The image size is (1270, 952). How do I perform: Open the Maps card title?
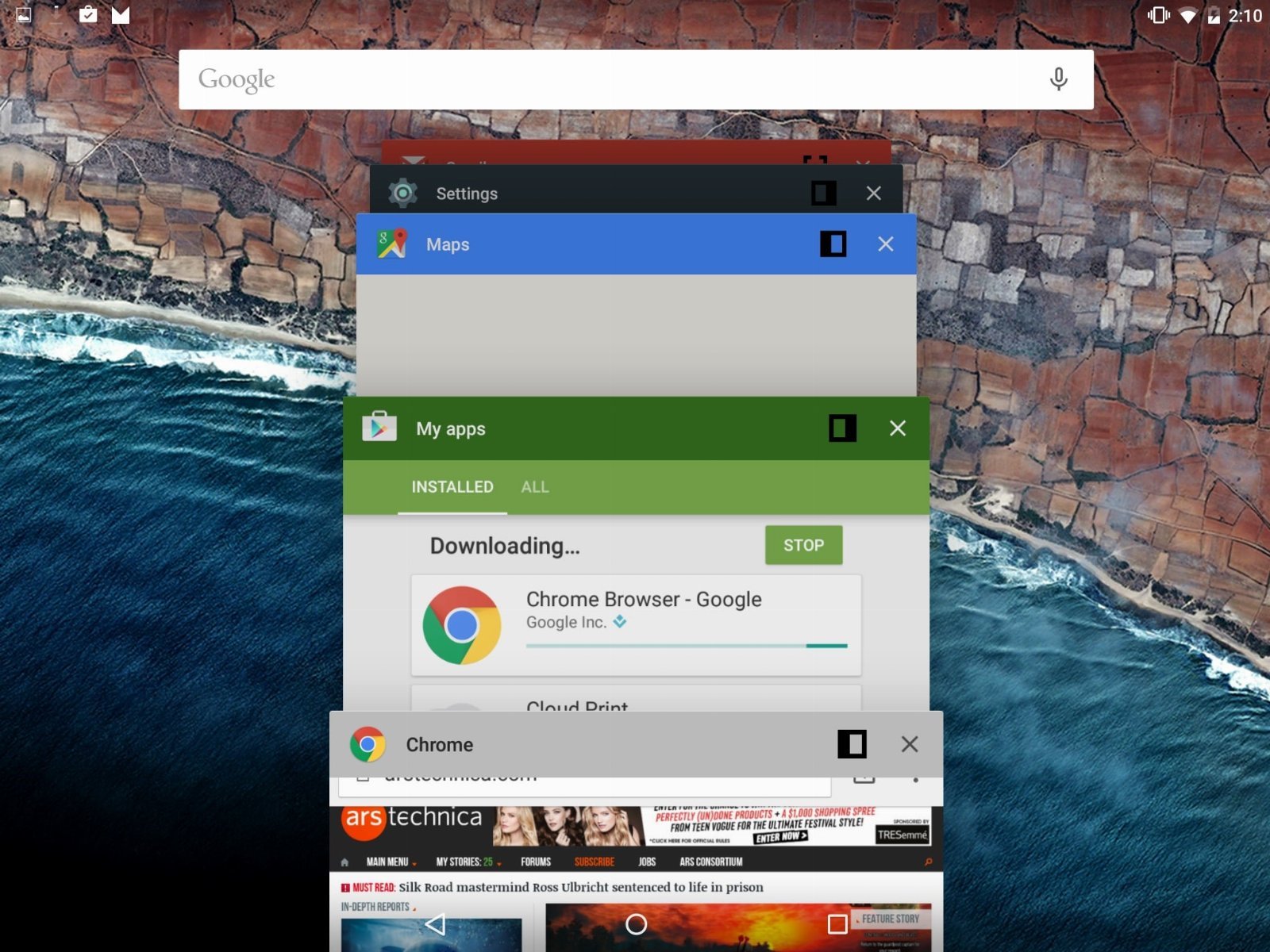[x=448, y=244]
